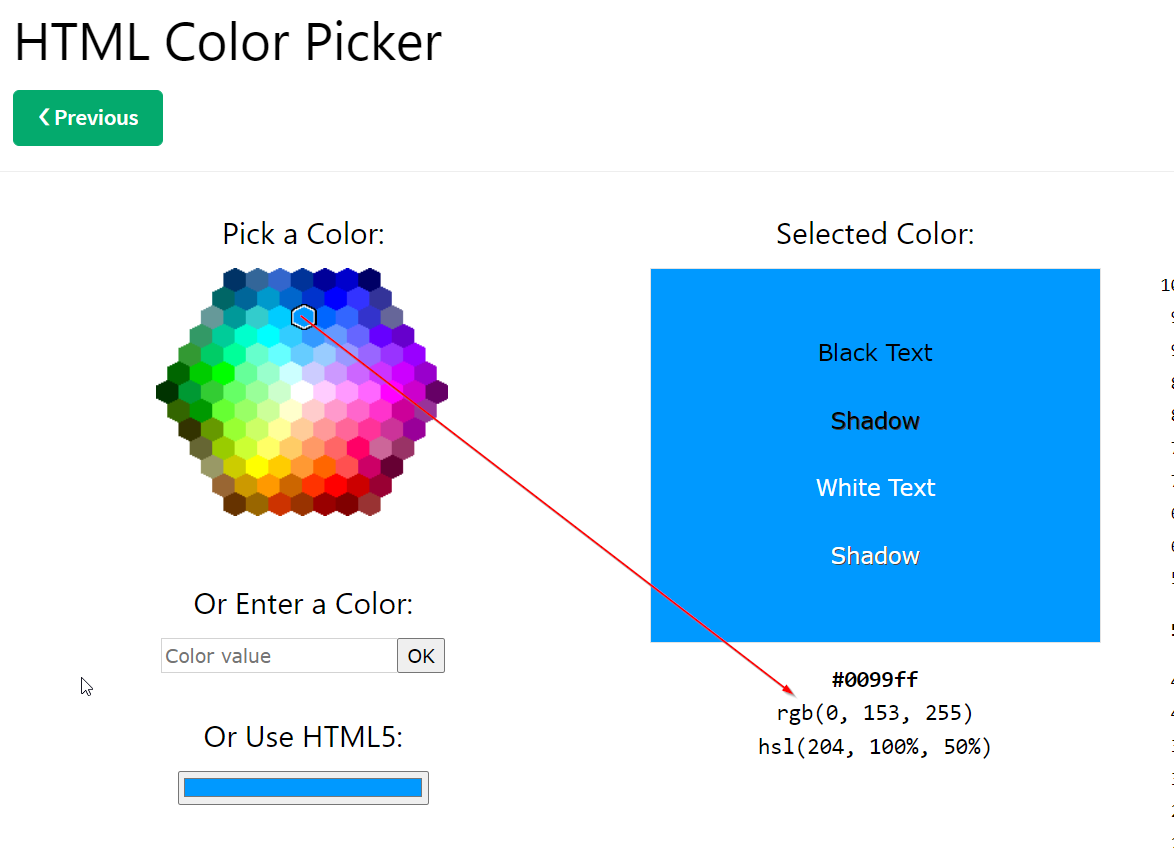Click the rgb(0, 153, 255) value
This screenshot has width=1174, height=848.
pos(875,713)
